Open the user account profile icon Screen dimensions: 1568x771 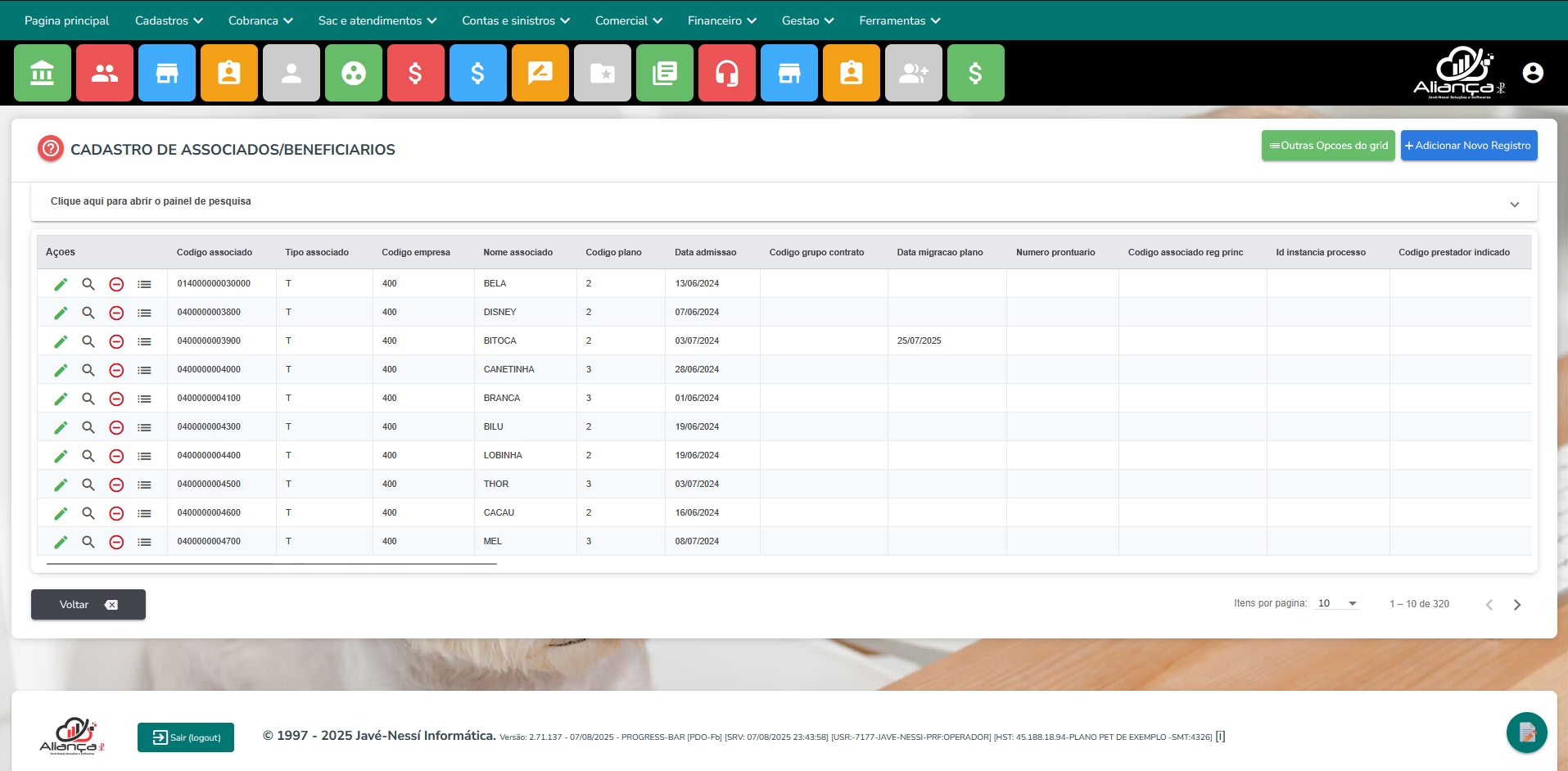tap(1533, 73)
